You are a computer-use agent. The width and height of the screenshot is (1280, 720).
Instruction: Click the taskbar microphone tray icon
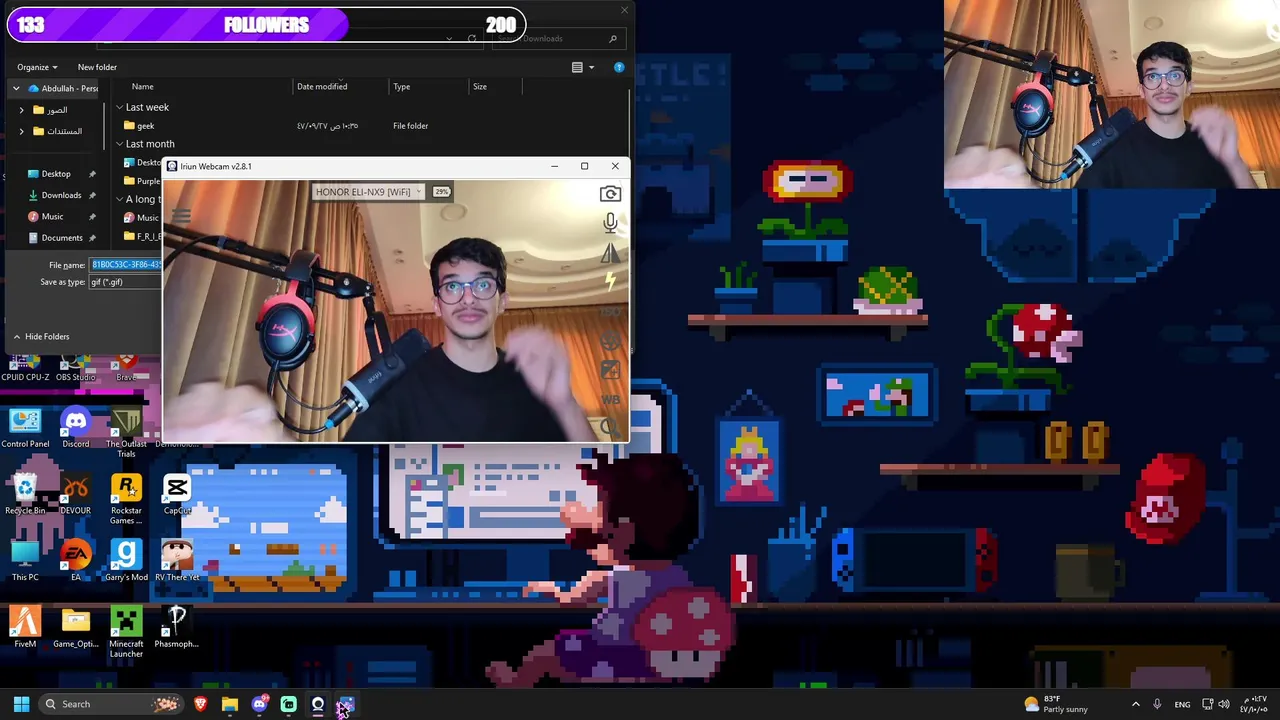tap(1157, 704)
